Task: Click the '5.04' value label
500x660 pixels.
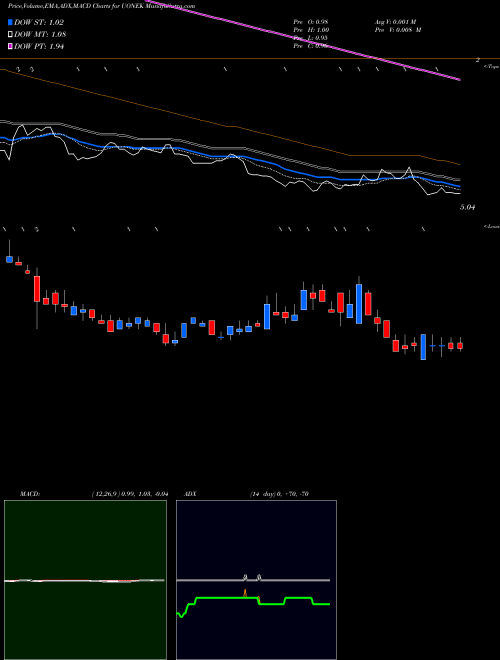Action: click(x=468, y=207)
